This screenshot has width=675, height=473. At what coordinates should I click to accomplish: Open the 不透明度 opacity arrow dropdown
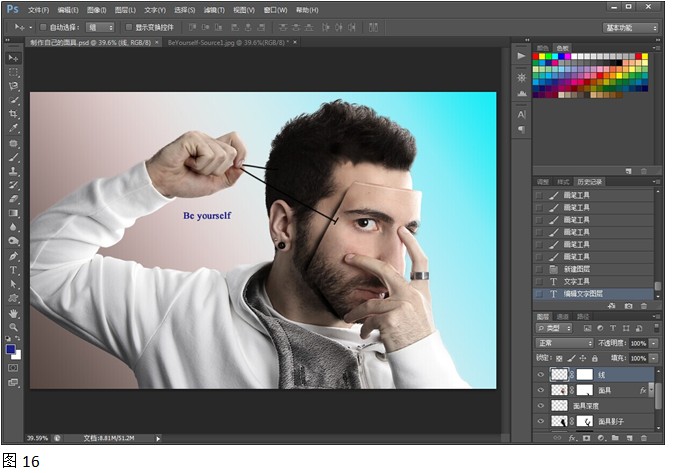point(654,343)
